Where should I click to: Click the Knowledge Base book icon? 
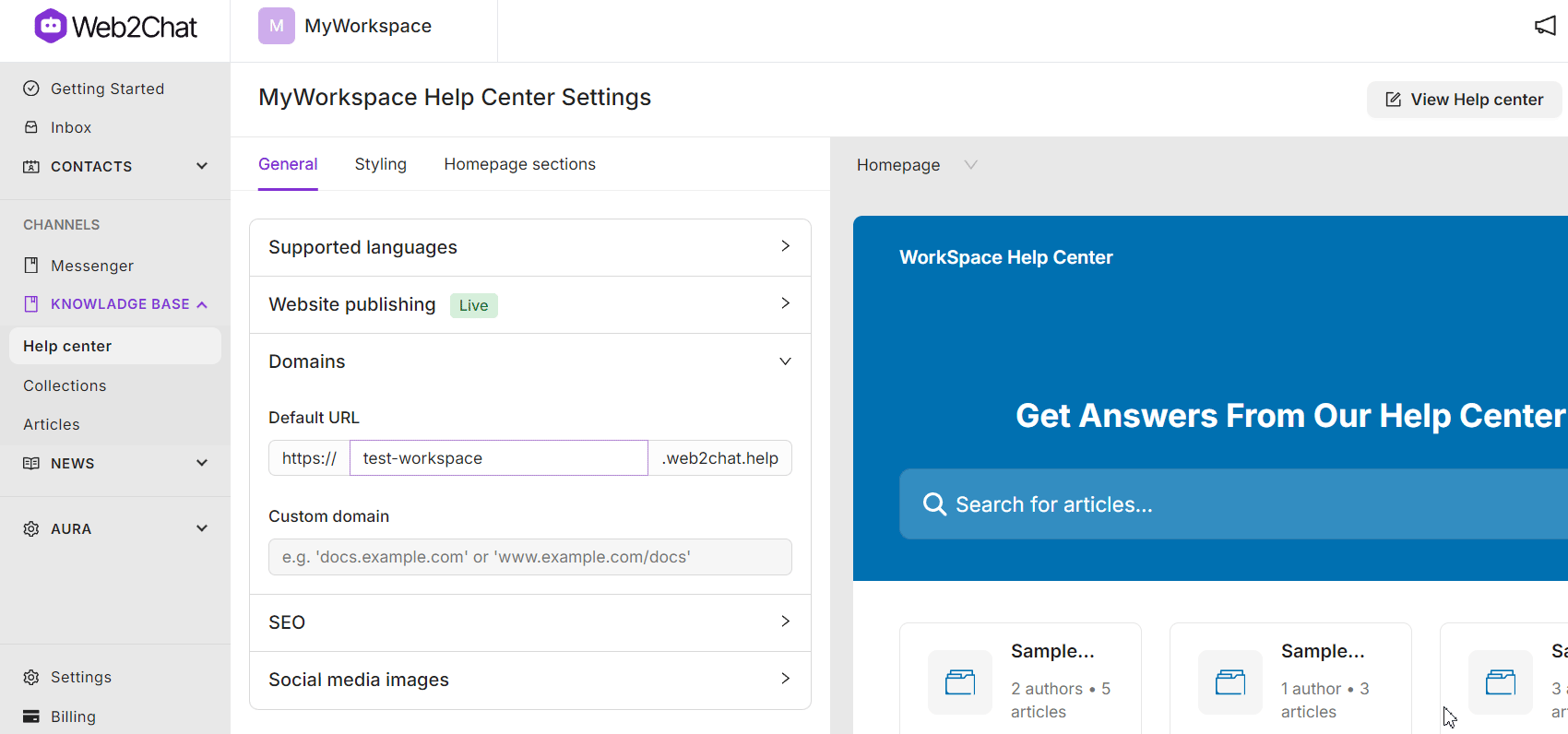(x=31, y=304)
